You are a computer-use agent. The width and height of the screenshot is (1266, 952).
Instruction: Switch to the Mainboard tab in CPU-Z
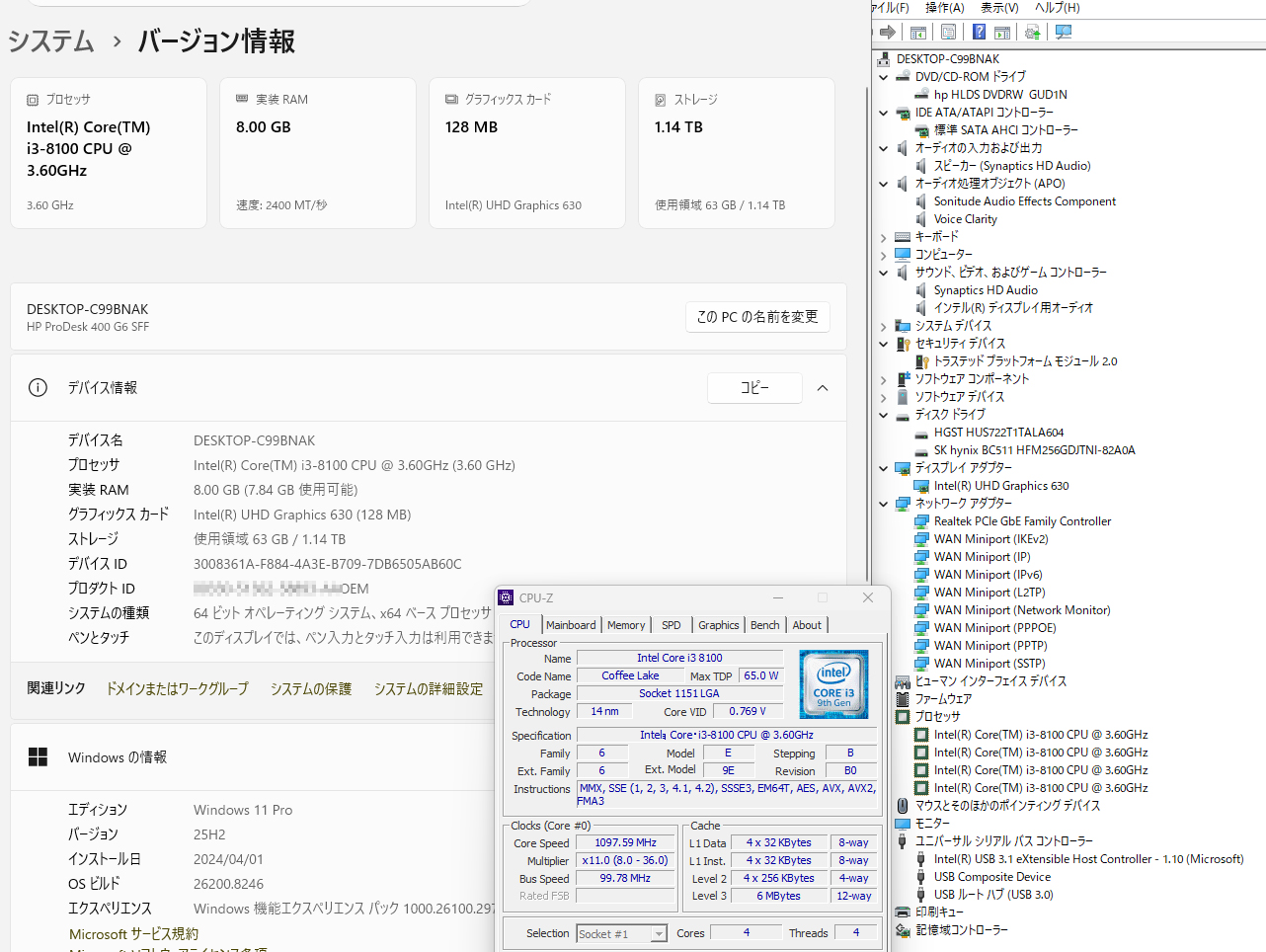(x=571, y=625)
